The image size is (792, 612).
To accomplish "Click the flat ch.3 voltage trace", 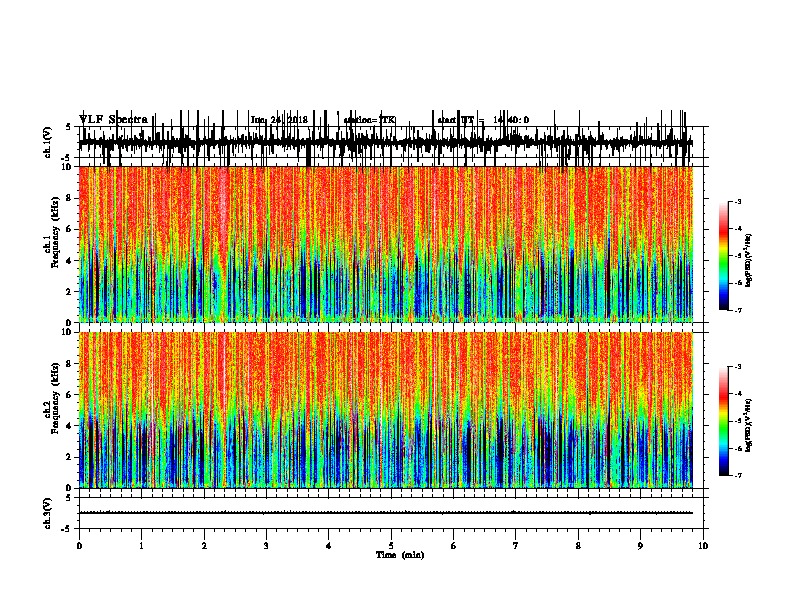I will coord(386,513).
